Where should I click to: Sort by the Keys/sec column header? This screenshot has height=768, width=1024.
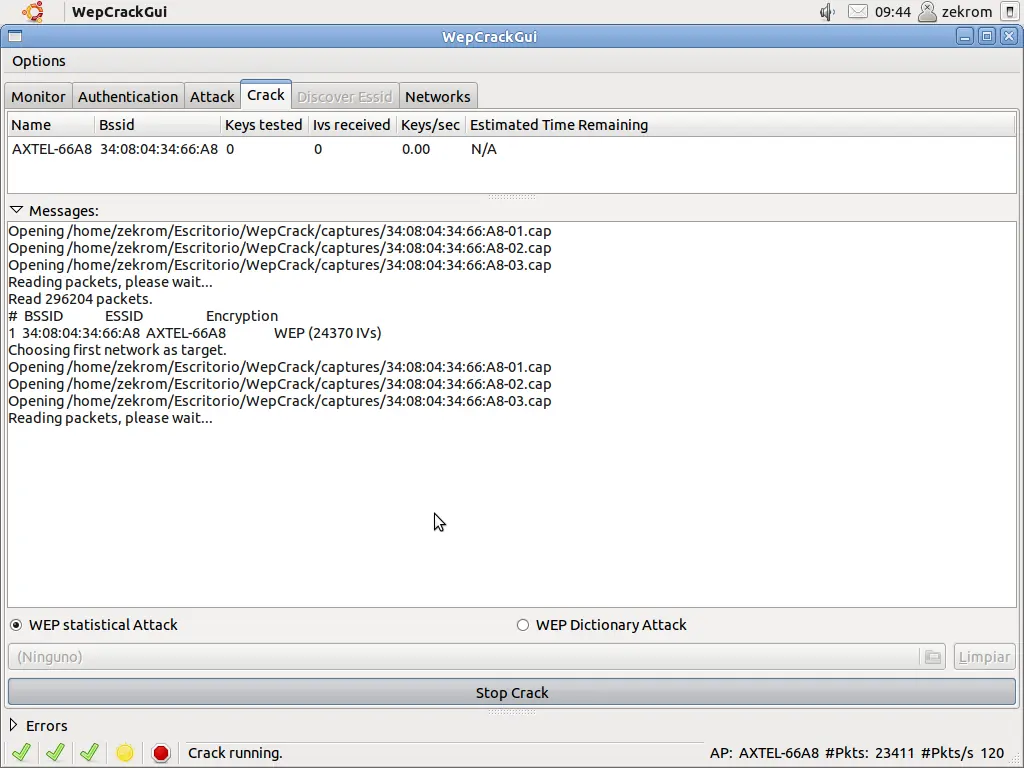(430, 125)
